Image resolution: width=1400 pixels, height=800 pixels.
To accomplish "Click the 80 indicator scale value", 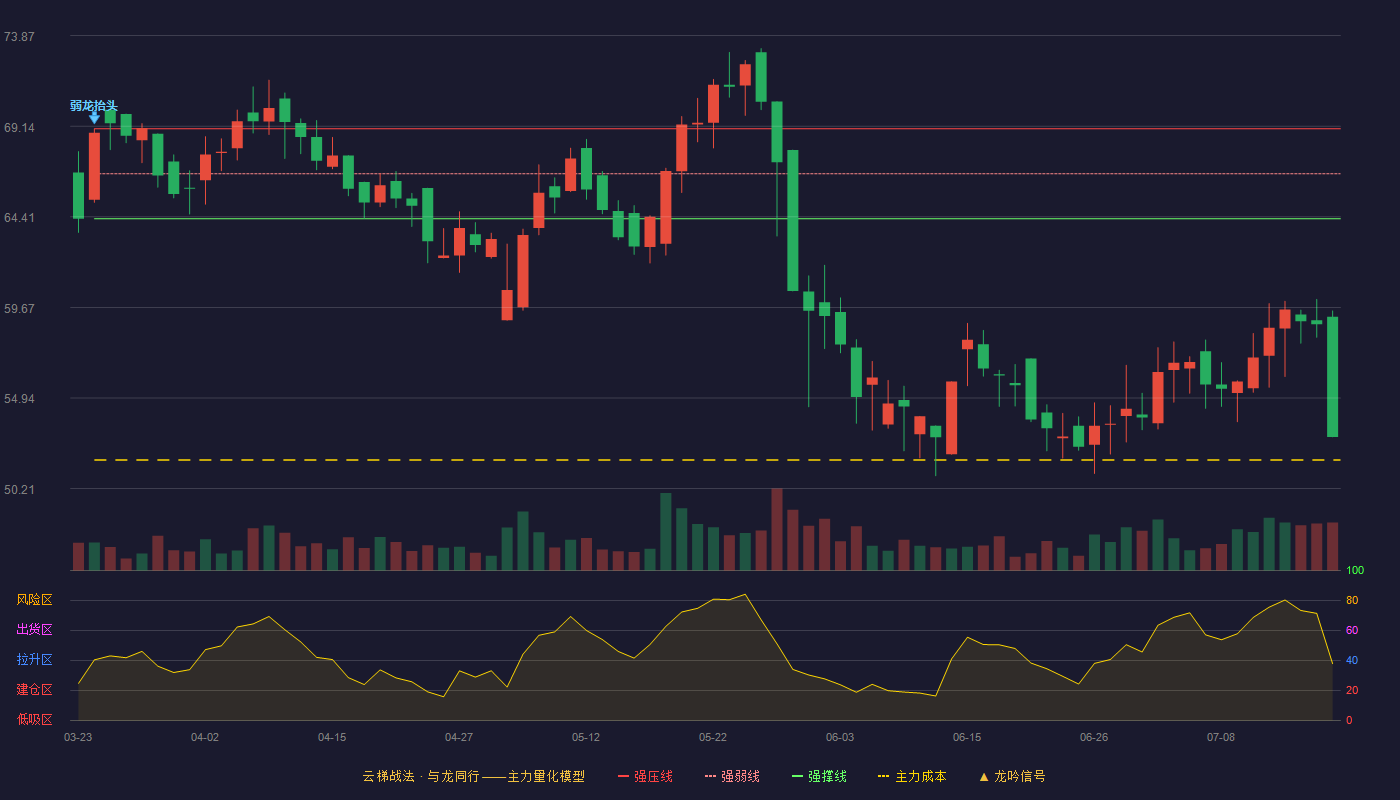I will (x=1352, y=600).
